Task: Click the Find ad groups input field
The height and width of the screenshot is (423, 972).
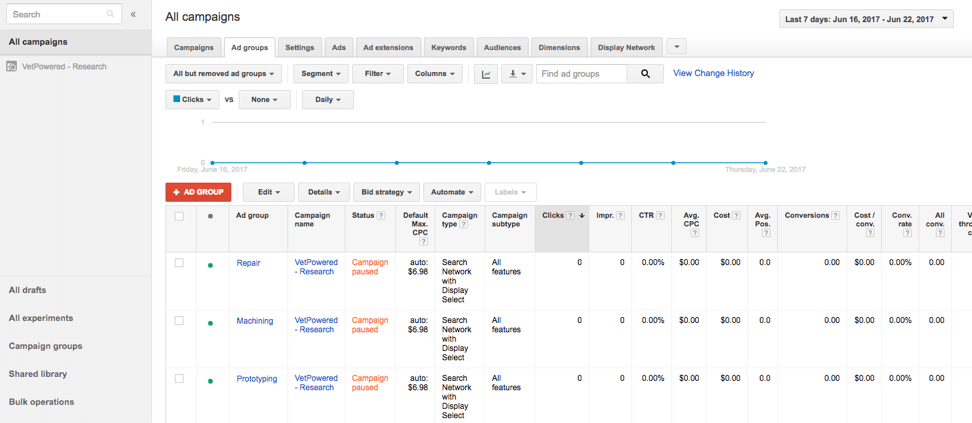Action: coord(582,74)
